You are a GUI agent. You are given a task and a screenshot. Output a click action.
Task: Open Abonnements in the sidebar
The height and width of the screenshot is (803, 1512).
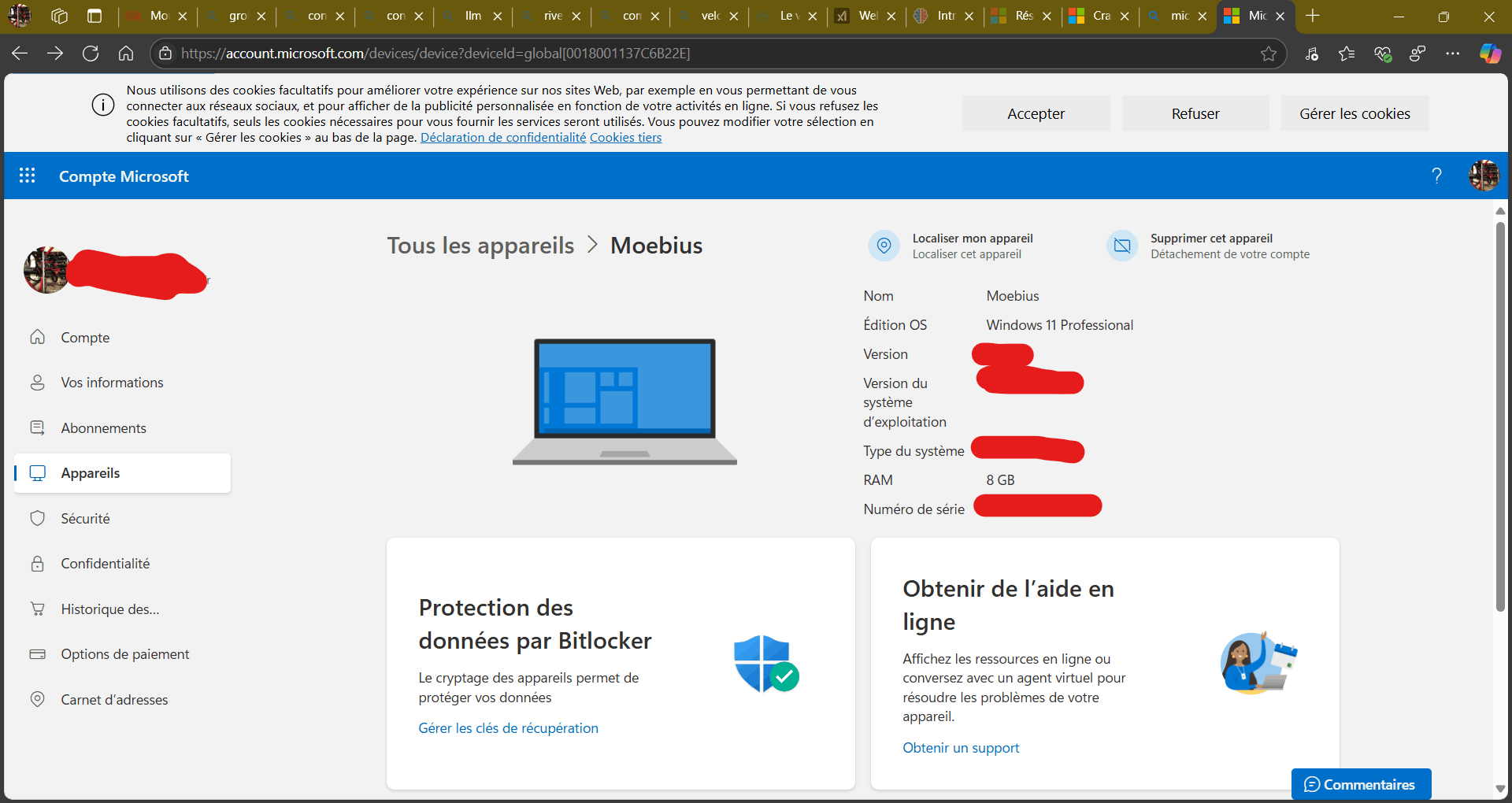point(122,428)
